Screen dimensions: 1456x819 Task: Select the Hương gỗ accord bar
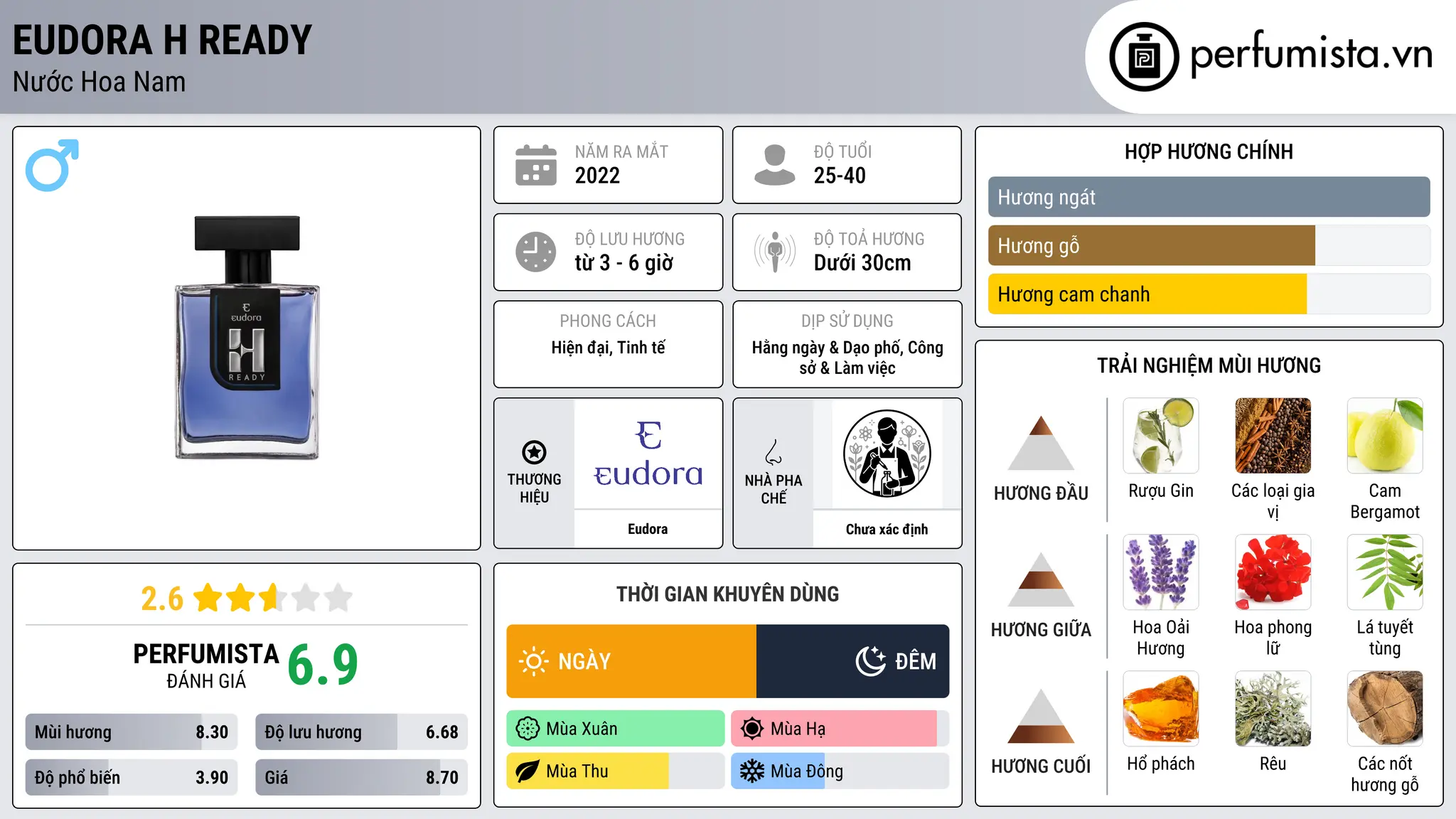(1209, 245)
